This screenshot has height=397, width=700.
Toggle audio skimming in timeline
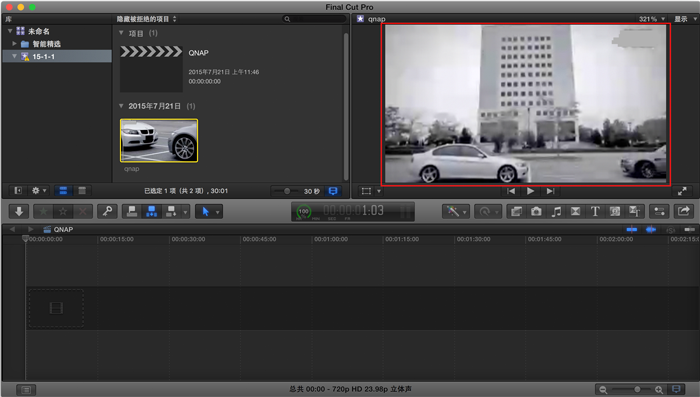click(651, 229)
